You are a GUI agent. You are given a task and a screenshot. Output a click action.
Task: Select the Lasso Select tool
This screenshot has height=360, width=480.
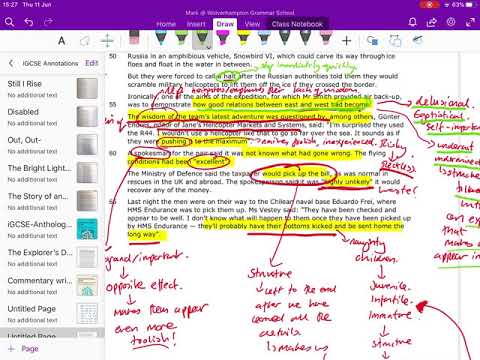click(85, 41)
